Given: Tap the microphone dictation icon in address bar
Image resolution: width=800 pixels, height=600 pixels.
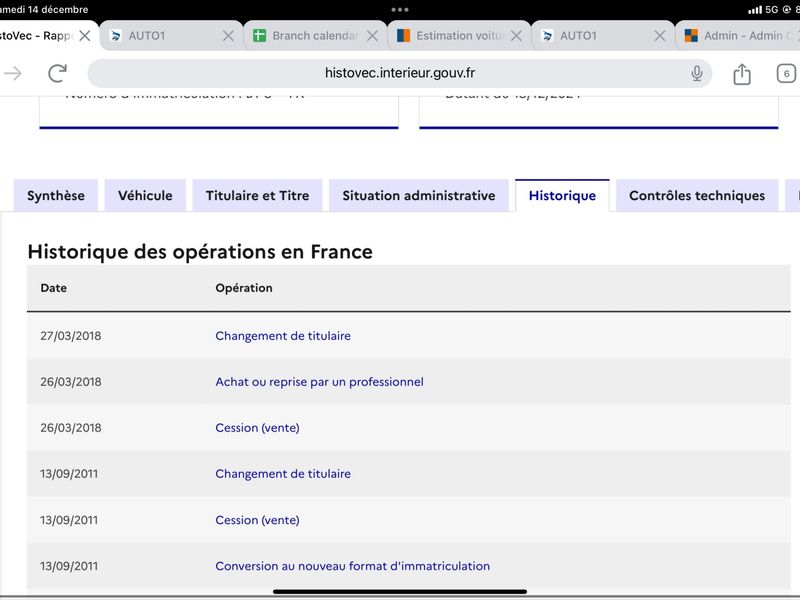Looking at the screenshot, I should click(x=696, y=73).
